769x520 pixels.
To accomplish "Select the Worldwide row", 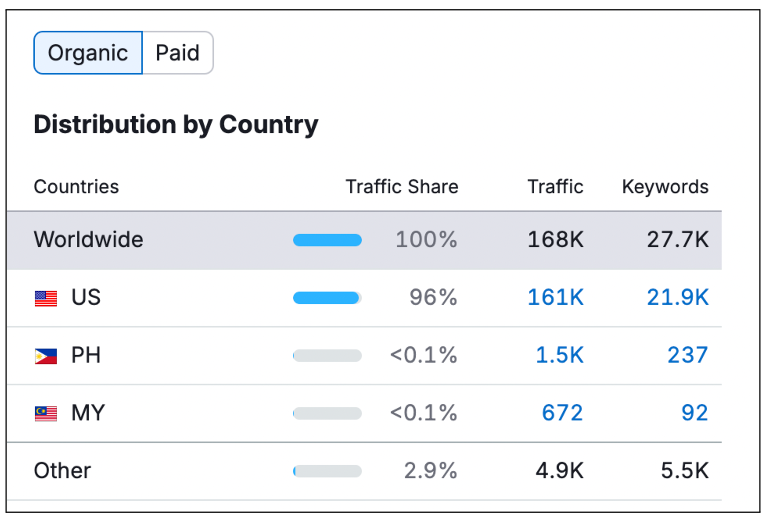I will [88, 240].
